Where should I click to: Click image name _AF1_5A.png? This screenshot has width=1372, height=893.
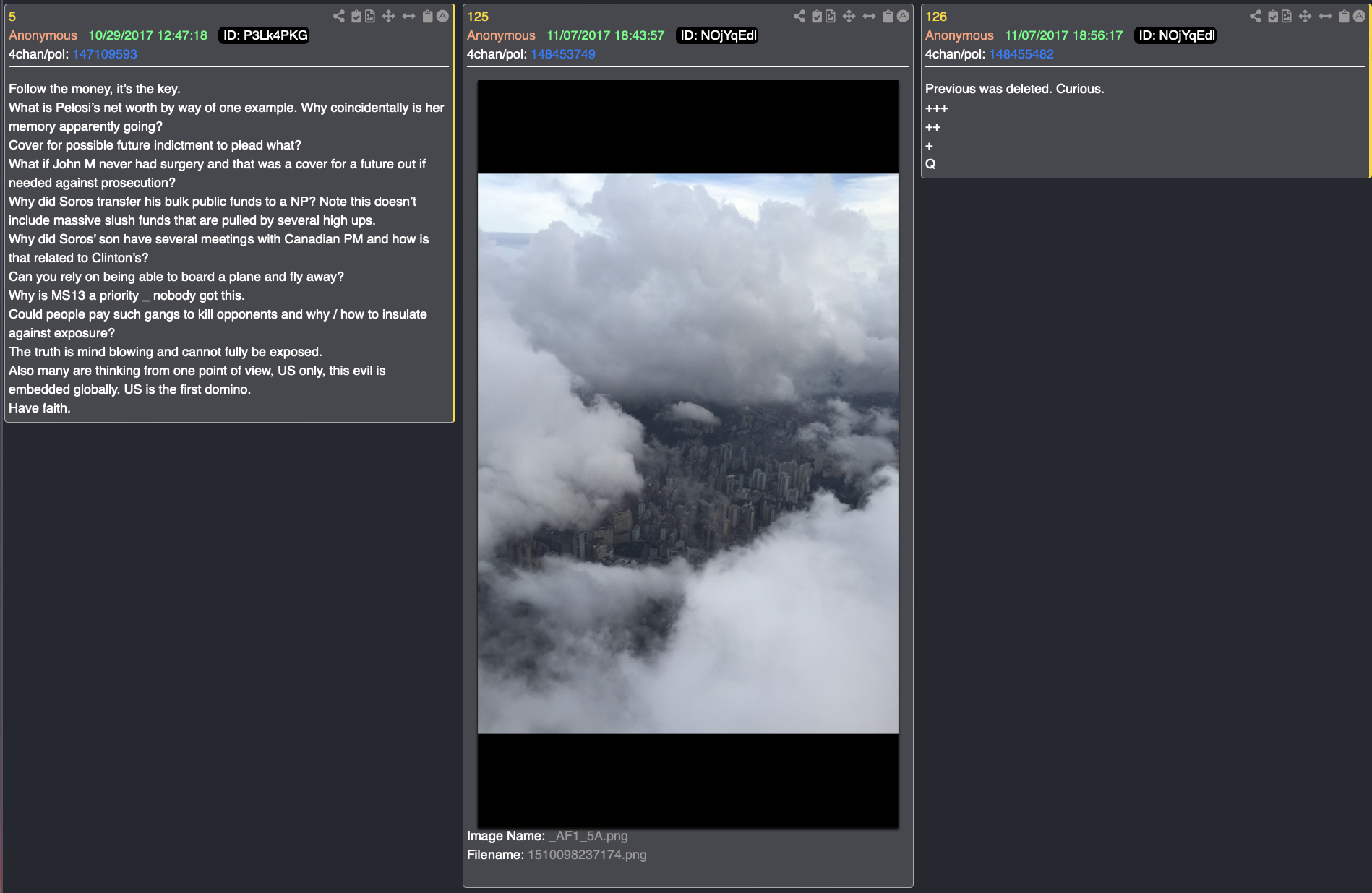click(588, 836)
